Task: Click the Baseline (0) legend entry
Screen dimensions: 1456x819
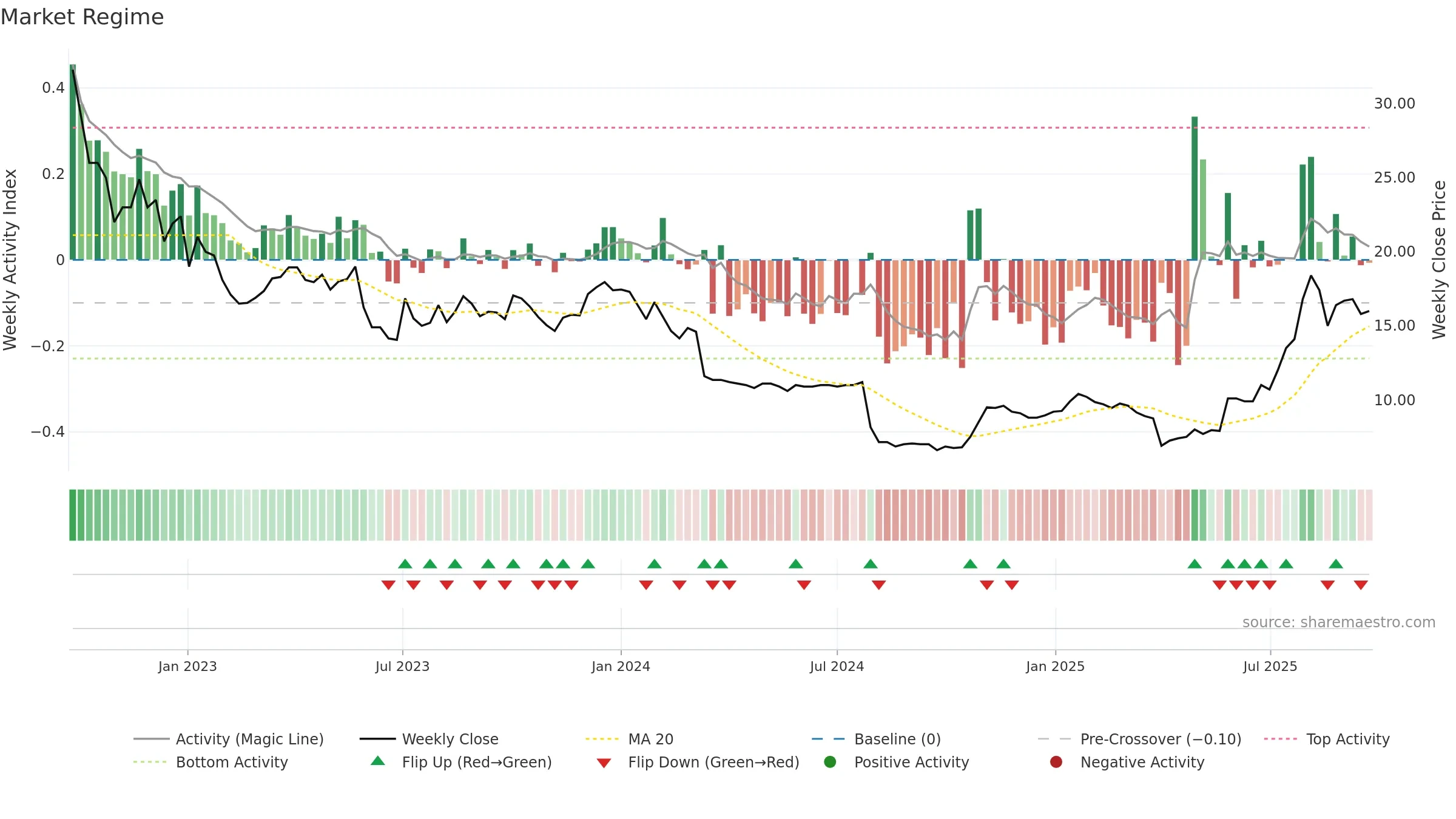Action: coord(876,739)
